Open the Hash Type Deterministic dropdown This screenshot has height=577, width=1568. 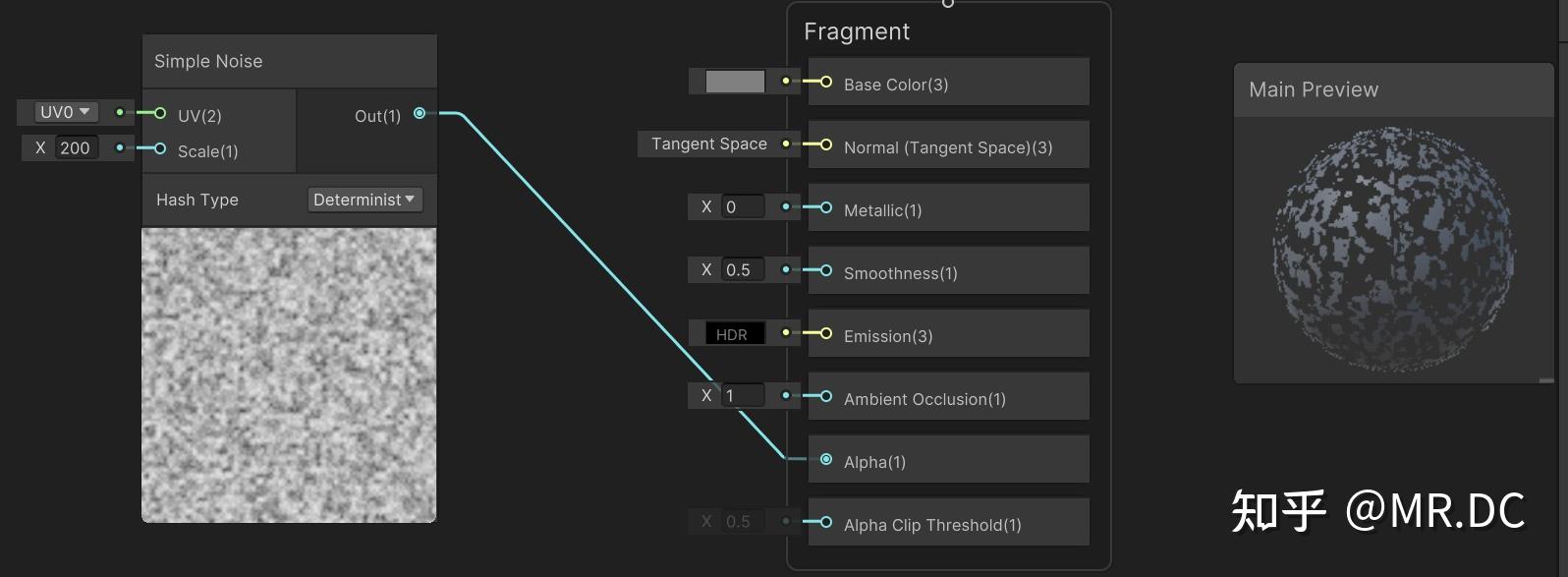[x=364, y=200]
